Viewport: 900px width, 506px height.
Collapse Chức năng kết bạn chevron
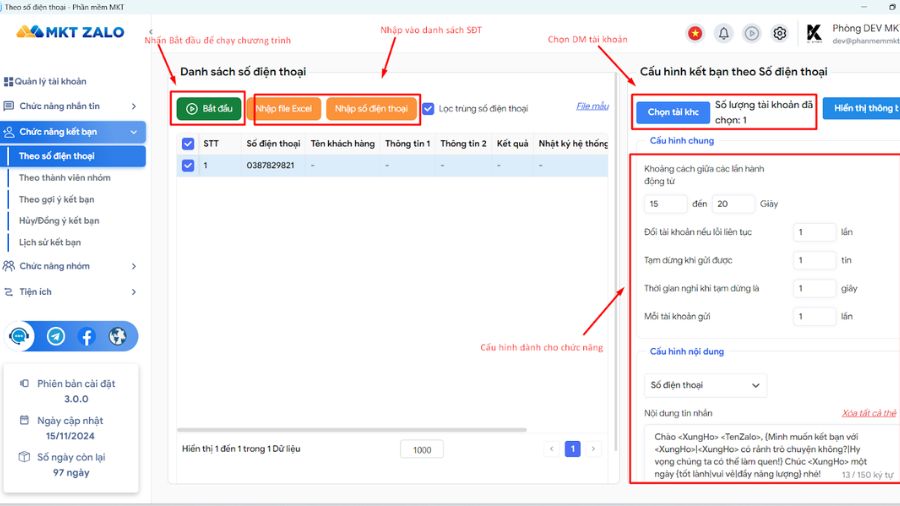pos(134,132)
